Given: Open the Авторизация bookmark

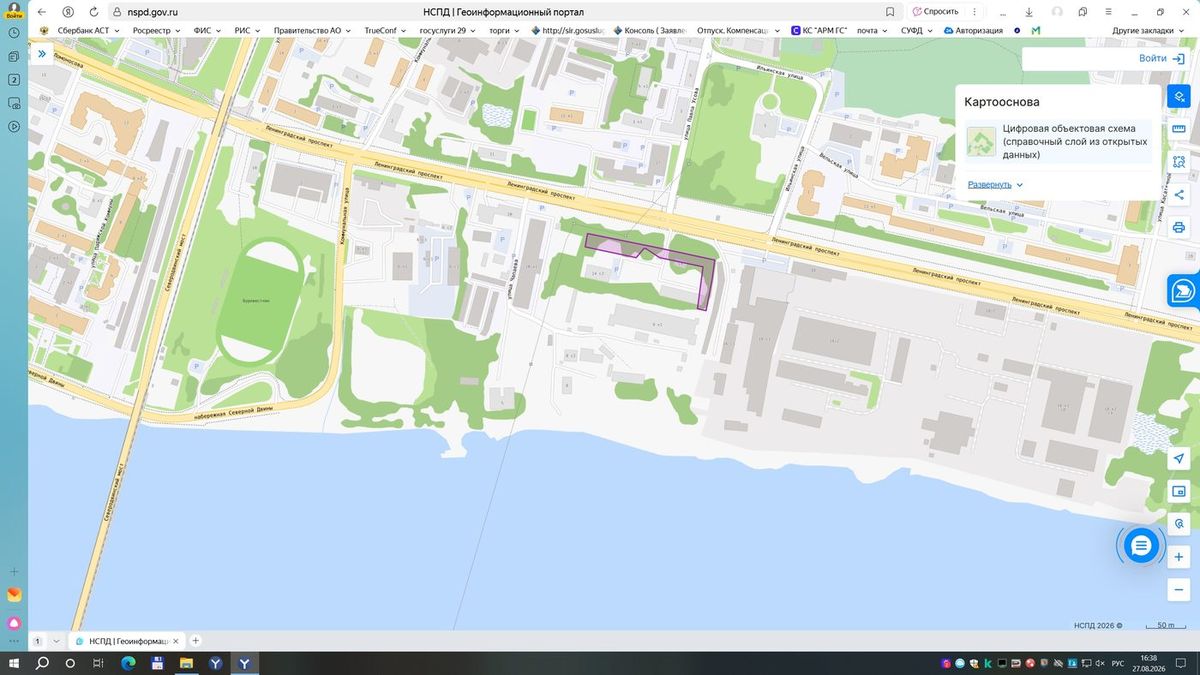Looking at the screenshot, I should [971, 30].
